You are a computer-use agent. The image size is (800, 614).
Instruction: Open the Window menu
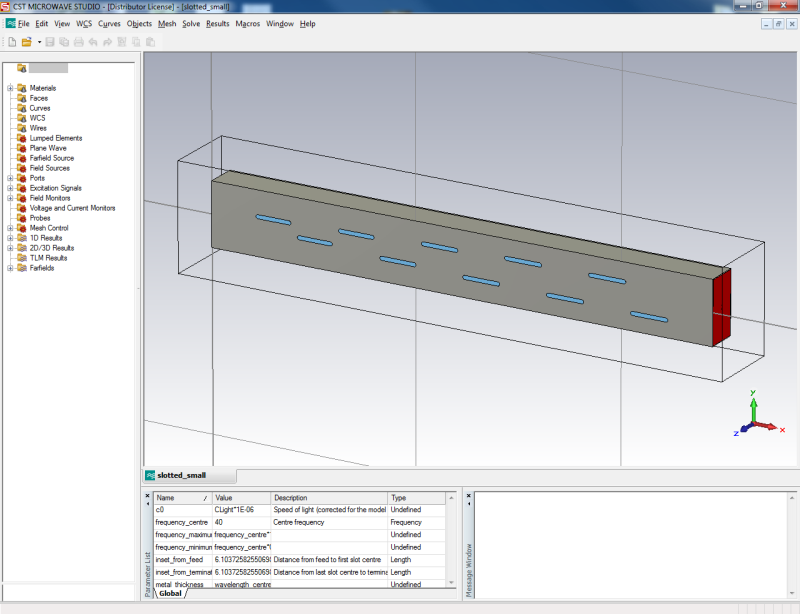[280, 23]
